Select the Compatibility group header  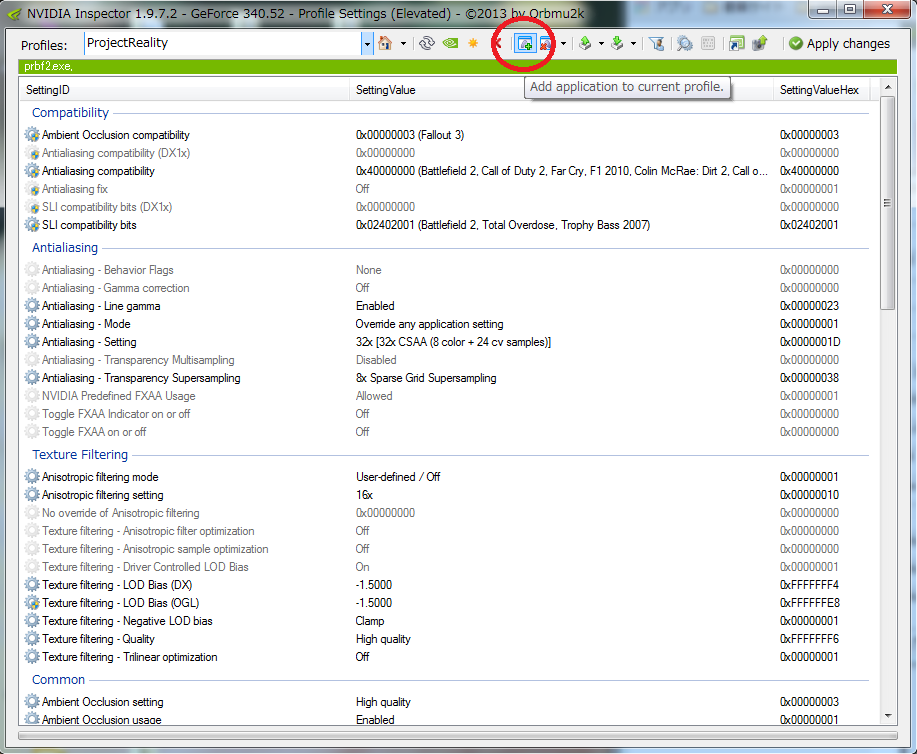point(70,113)
